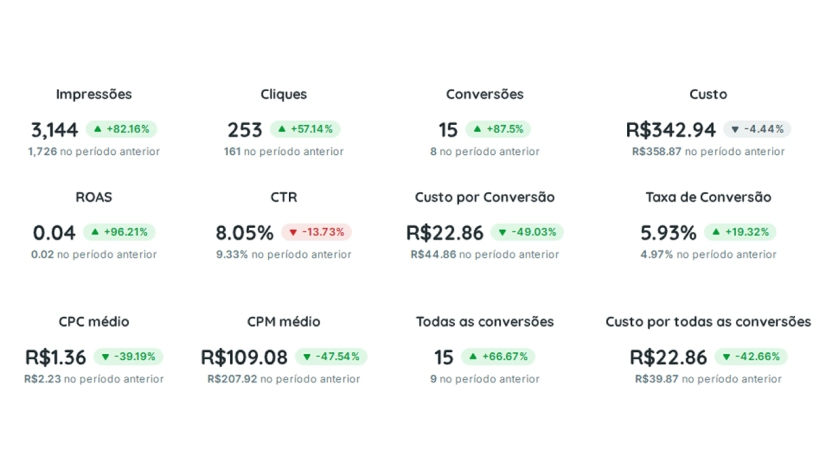Click the R$342.94 Custo value
Viewport: 820px width, 465px height.
pyautogui.click(x=670, y=130)
